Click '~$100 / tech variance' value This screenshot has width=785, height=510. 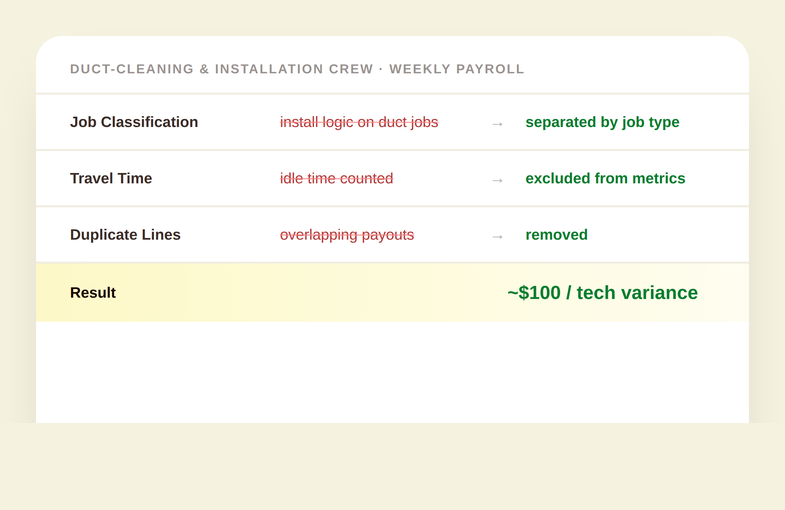point(602,293)
